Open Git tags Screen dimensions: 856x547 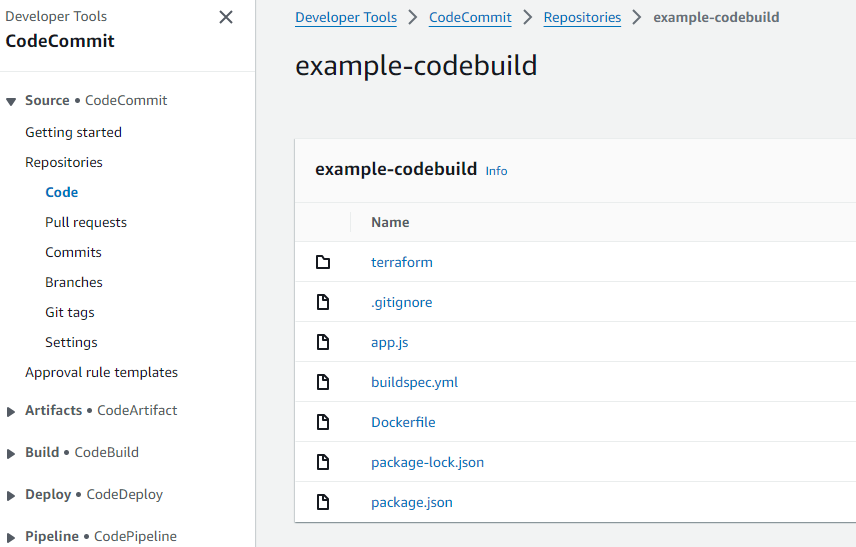pyautogui.click(x=70, y=312)
